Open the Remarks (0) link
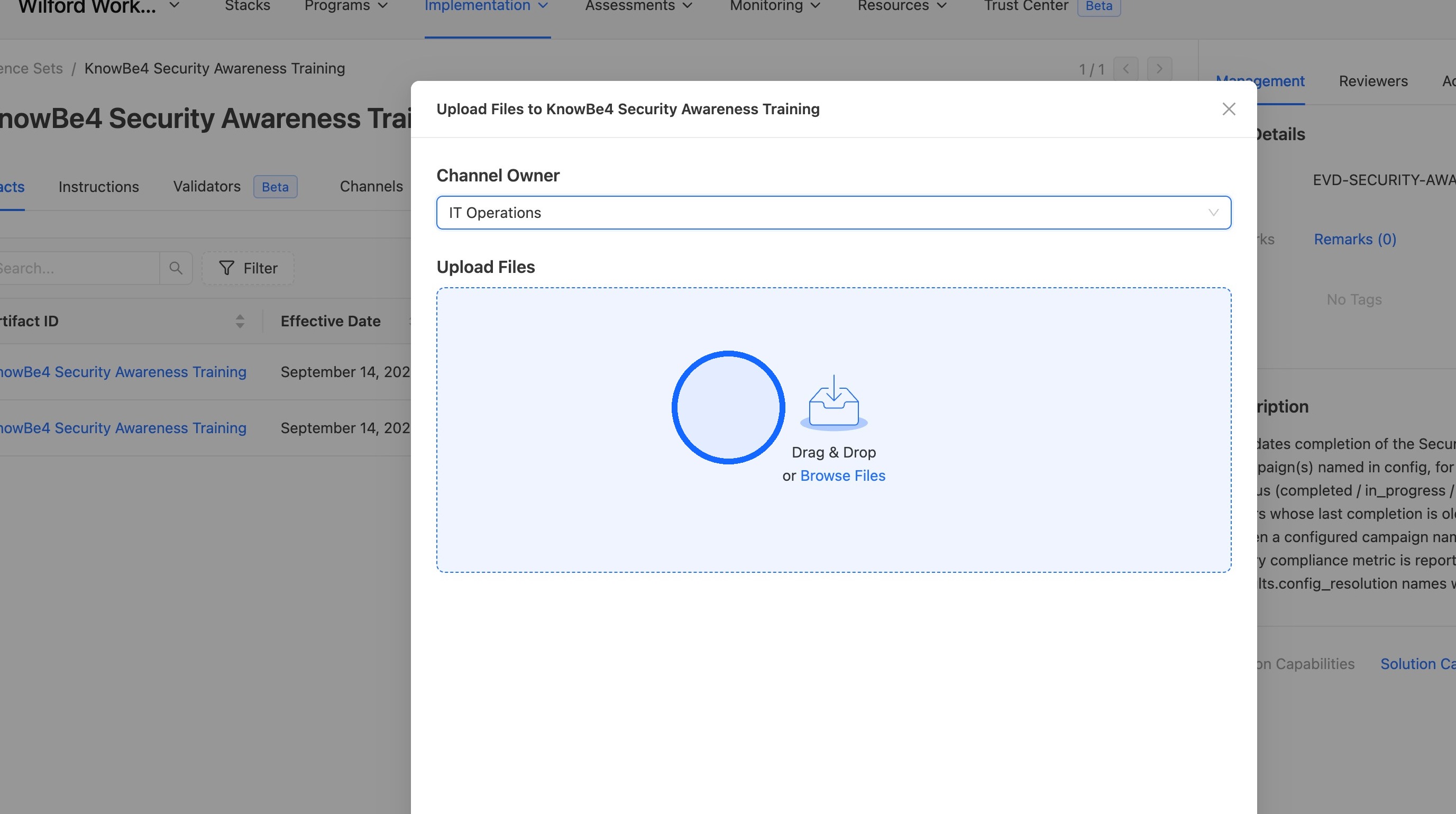Viewport: 1456px width, 814px height. click(x=1355, y=240)
